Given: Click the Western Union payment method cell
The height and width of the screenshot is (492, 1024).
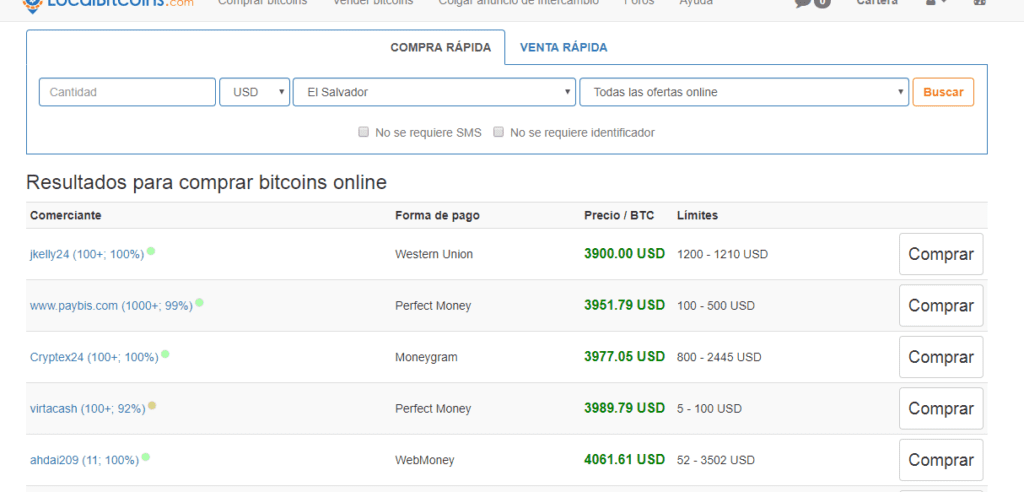Looking at the screenshot, I should point(434,254).
